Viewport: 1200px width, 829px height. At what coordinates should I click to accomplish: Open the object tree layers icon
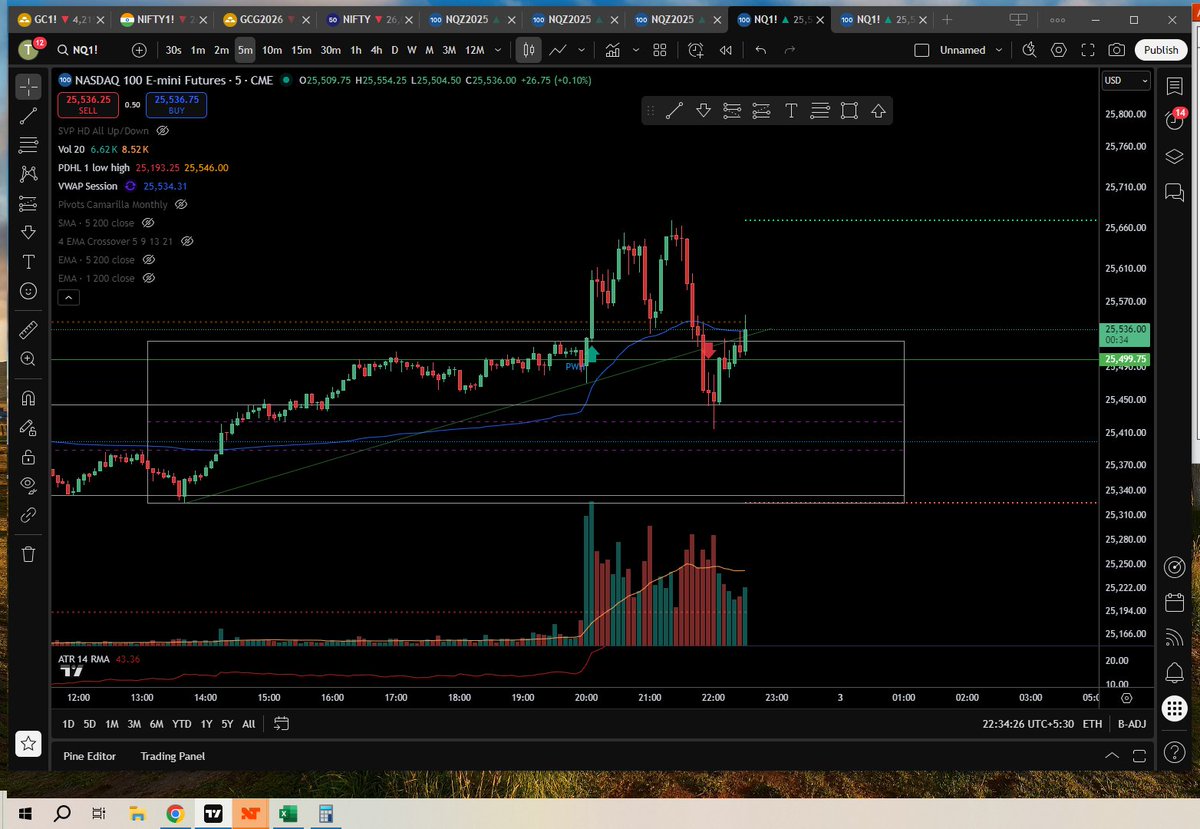click(x=1174, y=156)
